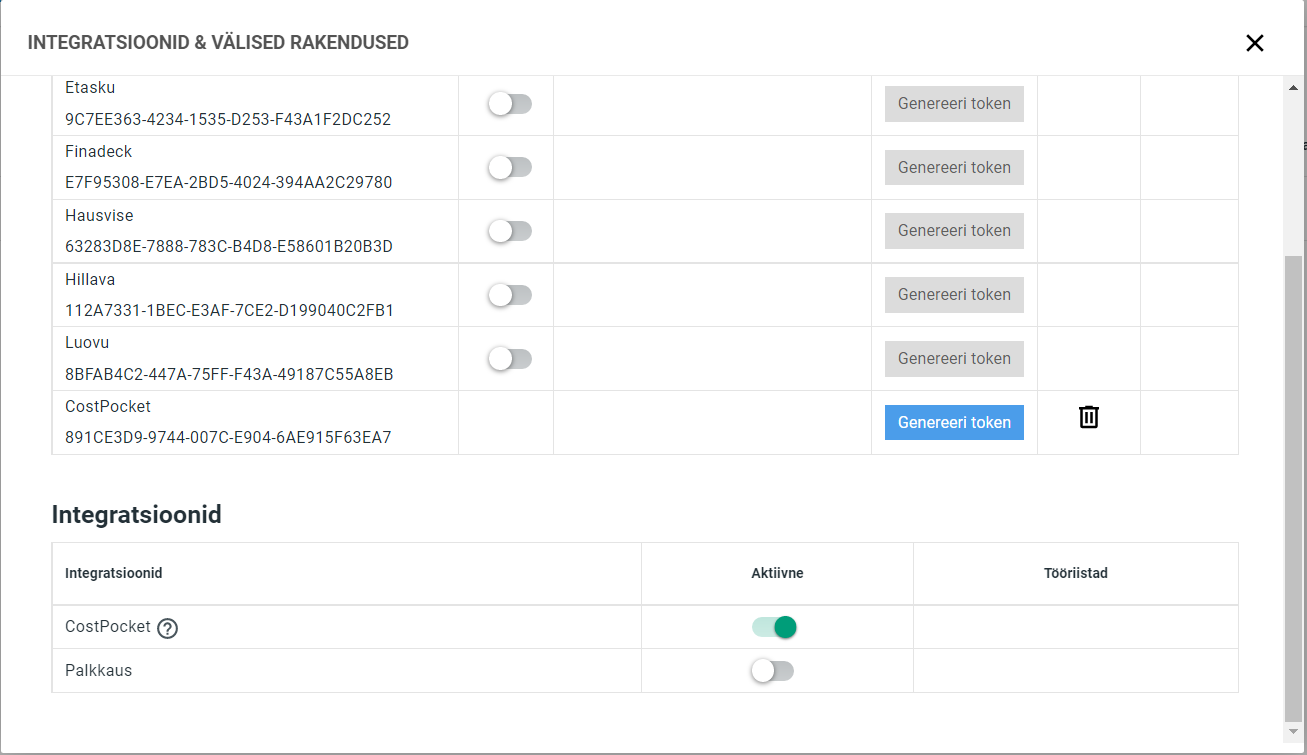Close the integrations dialog with X
This screenshot has height=755, width=1307.
1255,42
